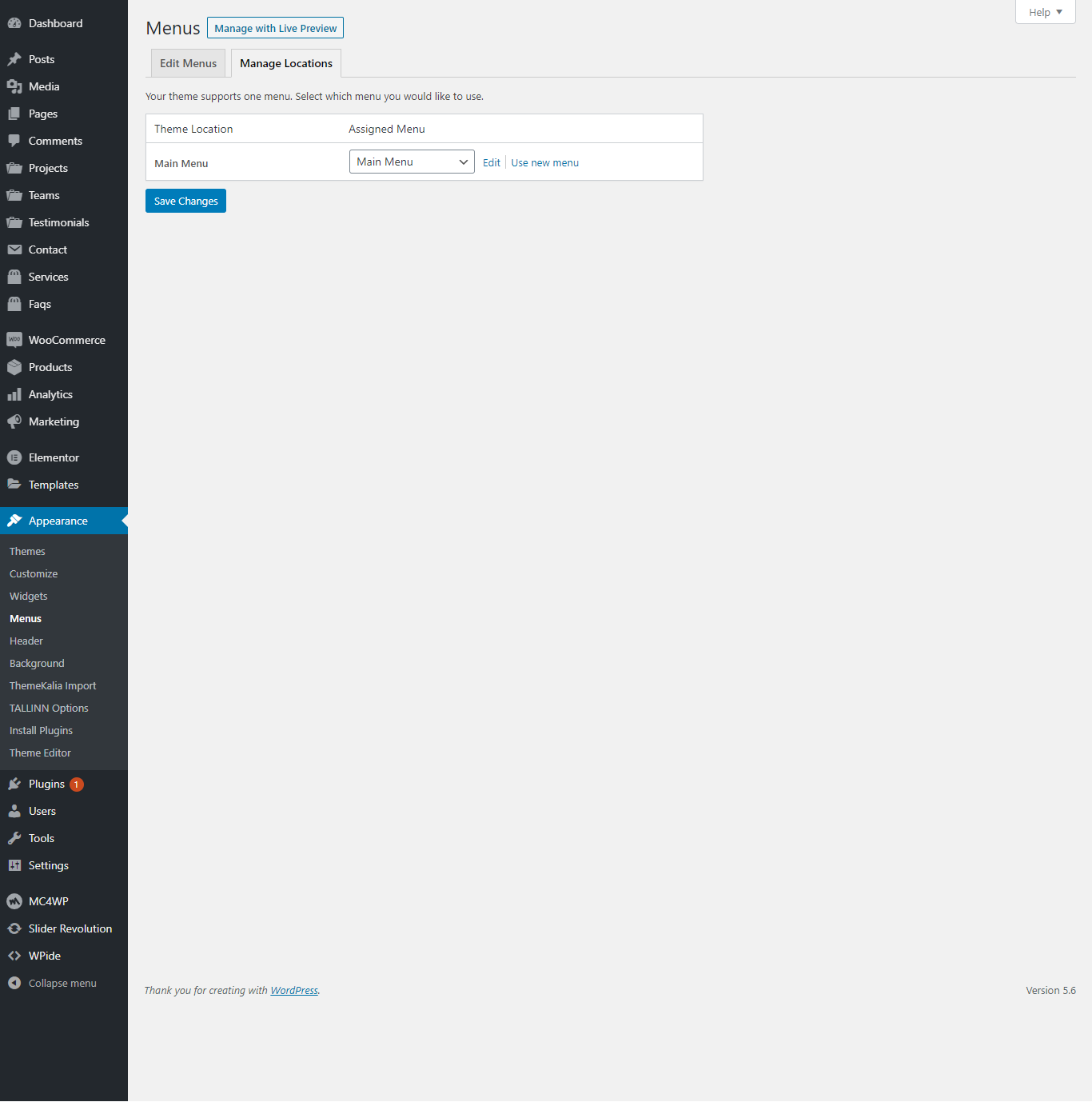Click the Use new menu link
This screenshot has height=1102, width=1092.
tap(544, 162)
